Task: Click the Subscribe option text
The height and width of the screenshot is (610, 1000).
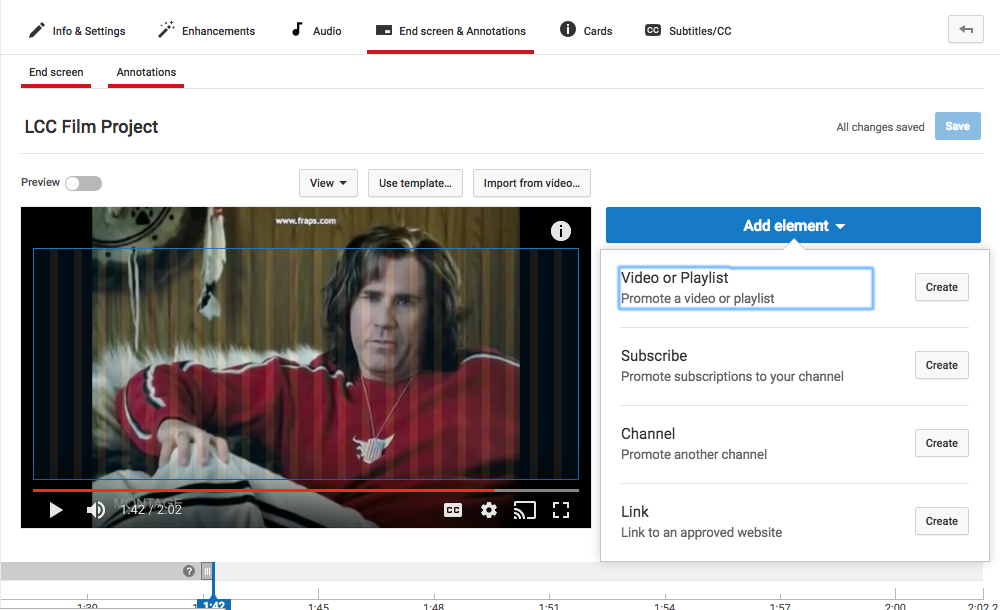Action: coord(732,366)
